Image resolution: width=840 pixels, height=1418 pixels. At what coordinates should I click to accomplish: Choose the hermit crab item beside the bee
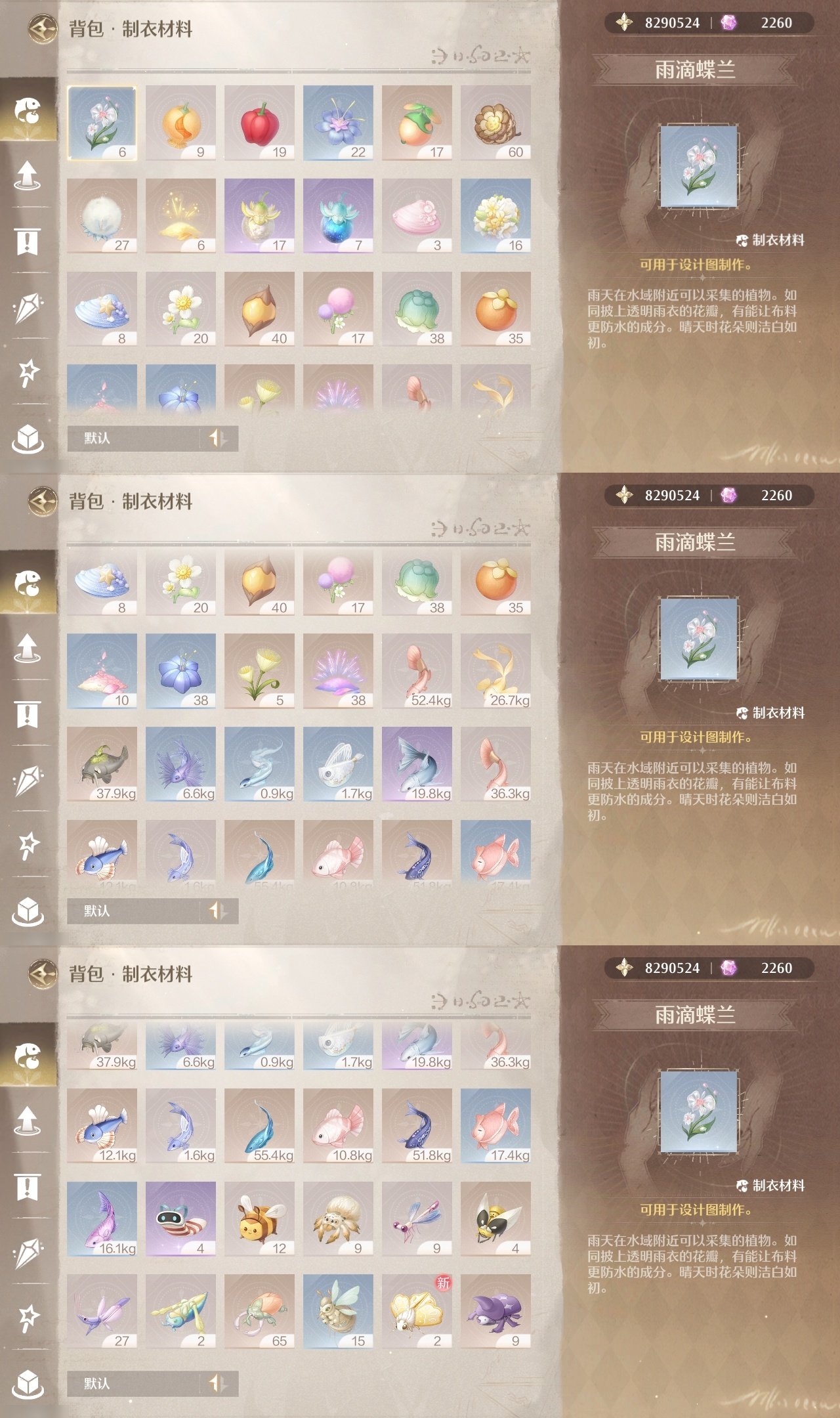(x=338, y=1219)
